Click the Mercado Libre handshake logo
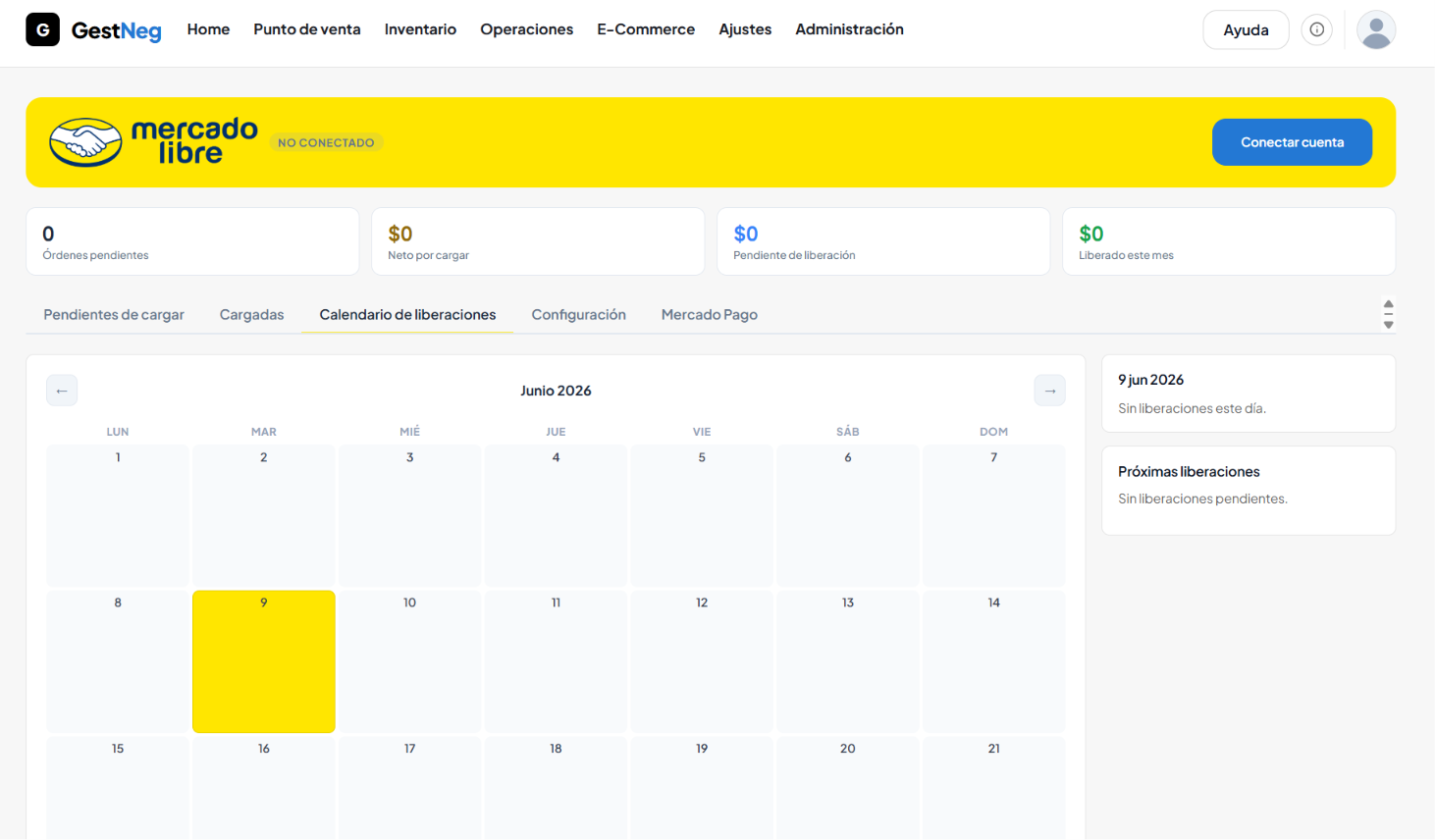This screenshot has height=840, width=1435. pyautogui.click(x=86, y=142)
